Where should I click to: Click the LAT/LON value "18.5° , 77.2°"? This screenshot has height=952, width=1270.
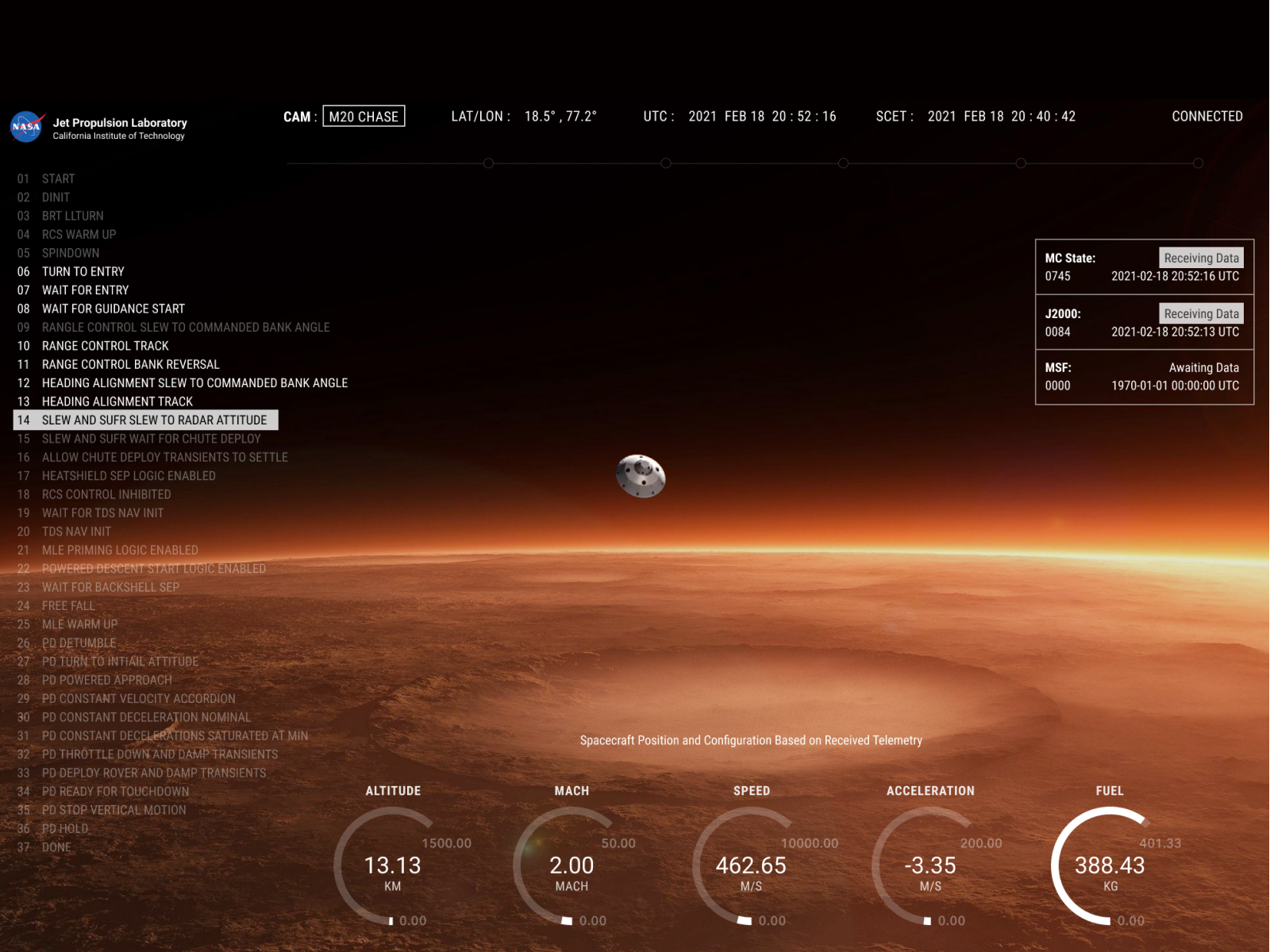560,116
